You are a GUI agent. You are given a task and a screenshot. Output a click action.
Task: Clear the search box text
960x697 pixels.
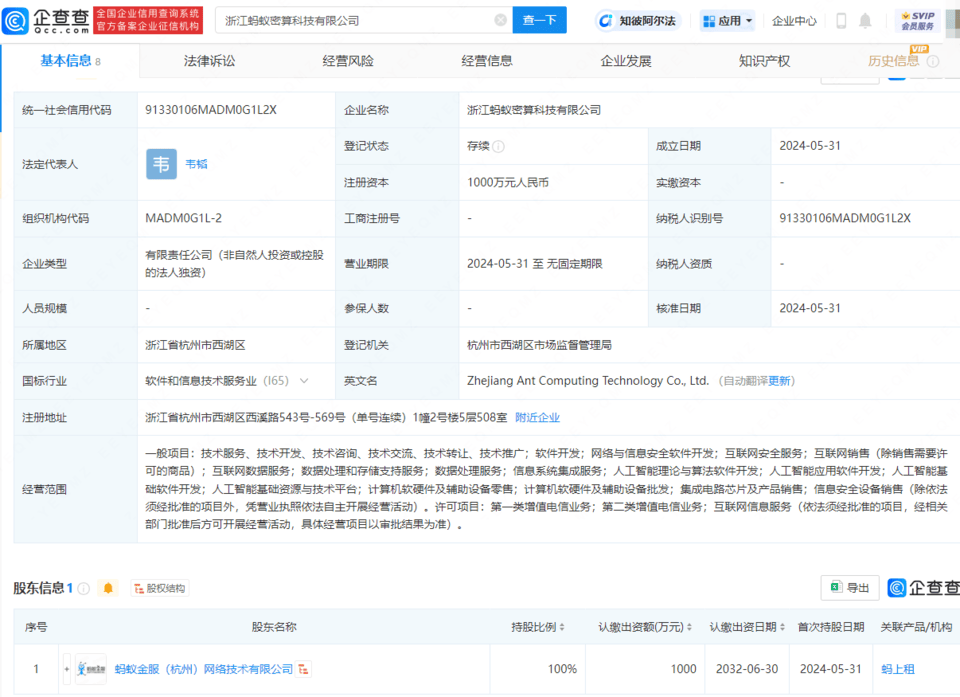tap(500, 20)
